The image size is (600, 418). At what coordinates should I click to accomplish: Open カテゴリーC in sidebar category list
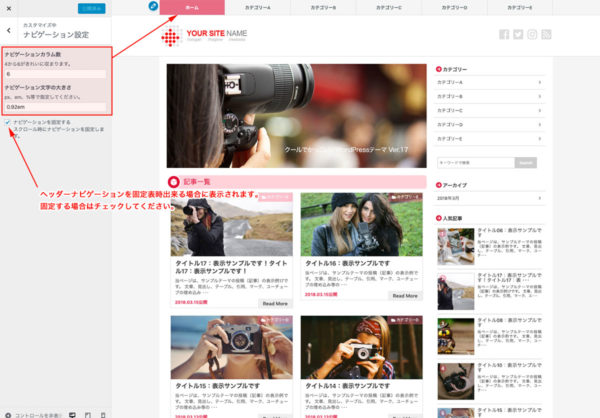click(489, 110)
